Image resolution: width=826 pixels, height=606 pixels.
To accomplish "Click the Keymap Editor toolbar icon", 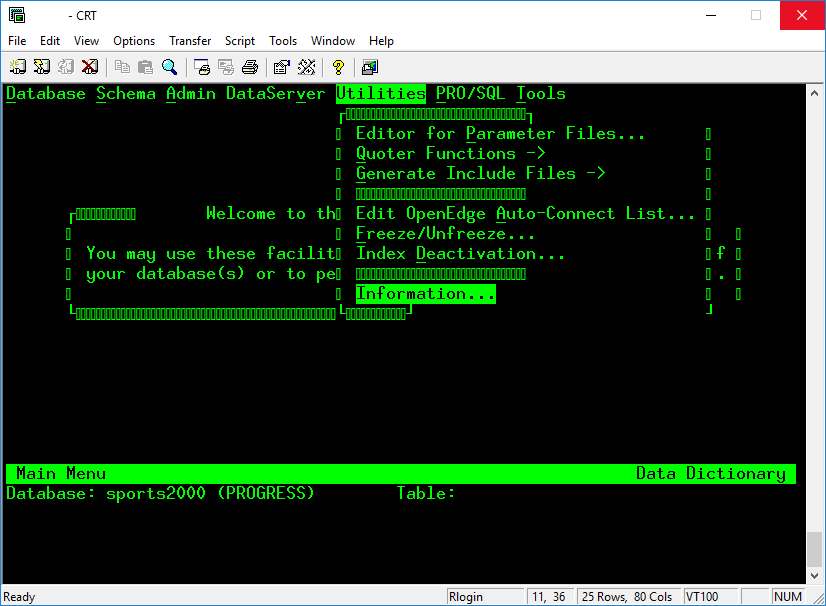I will (x=306, y=67).
